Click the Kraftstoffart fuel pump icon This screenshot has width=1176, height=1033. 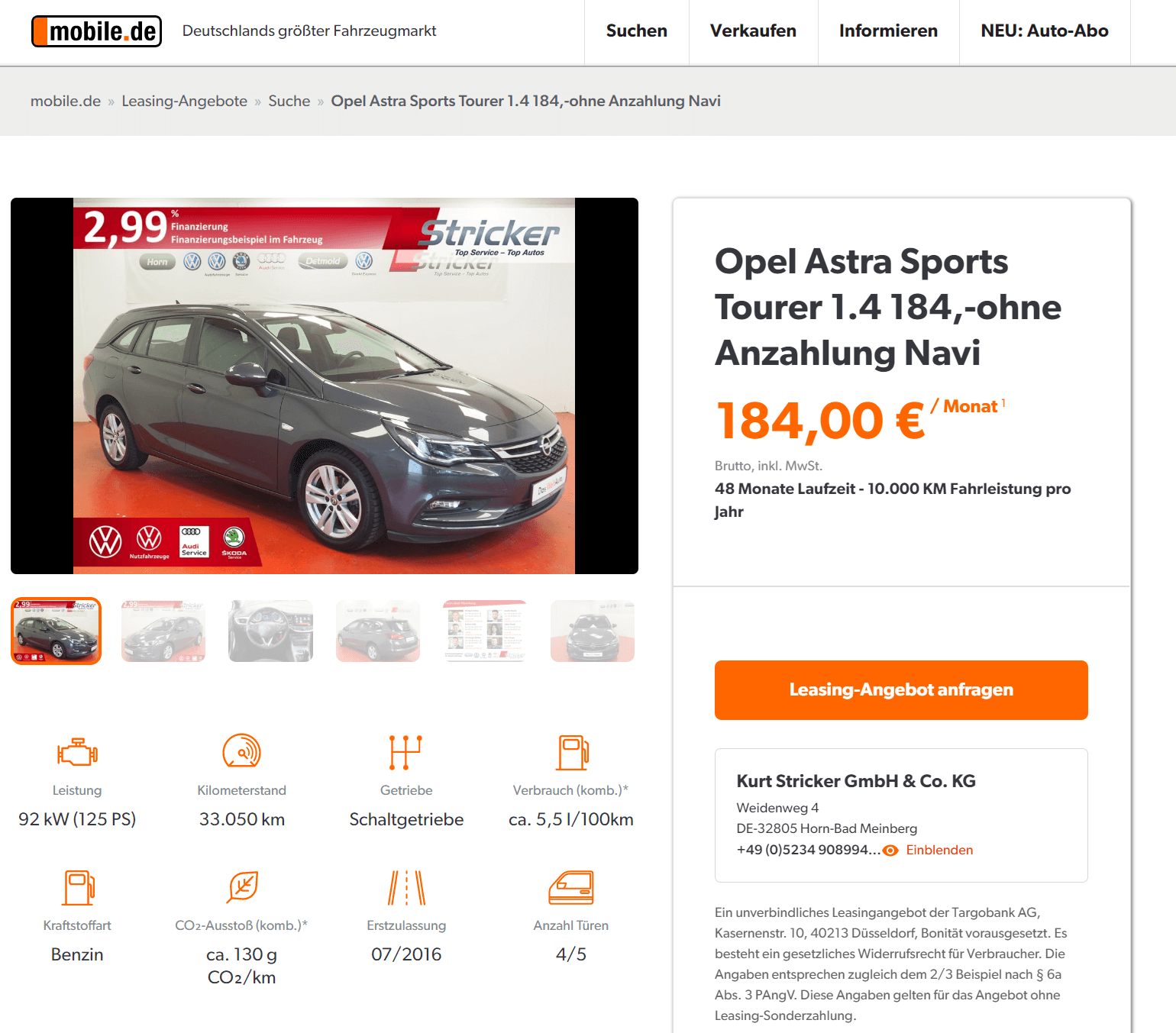79,888
